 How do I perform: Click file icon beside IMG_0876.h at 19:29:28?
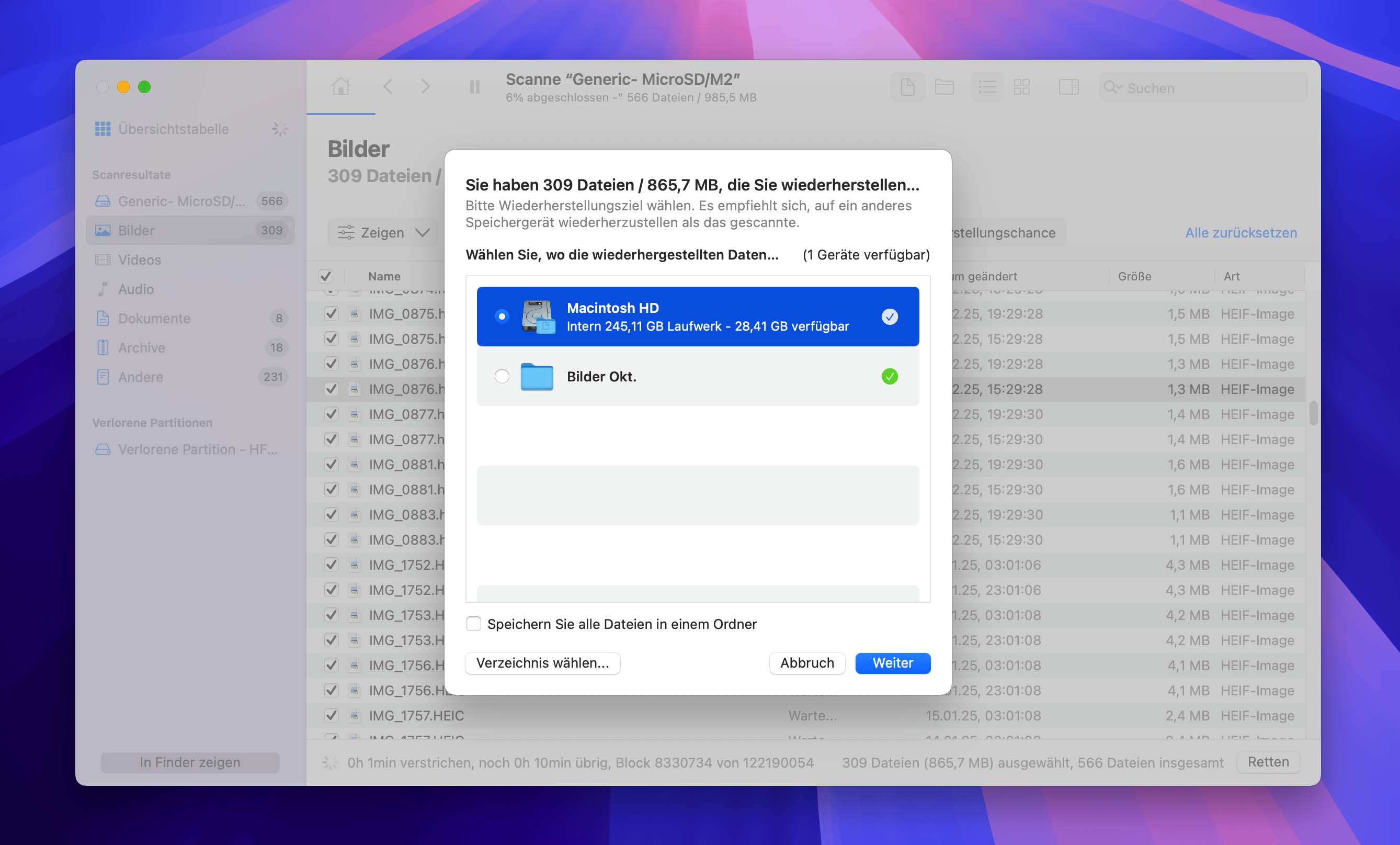pos(354,364)
